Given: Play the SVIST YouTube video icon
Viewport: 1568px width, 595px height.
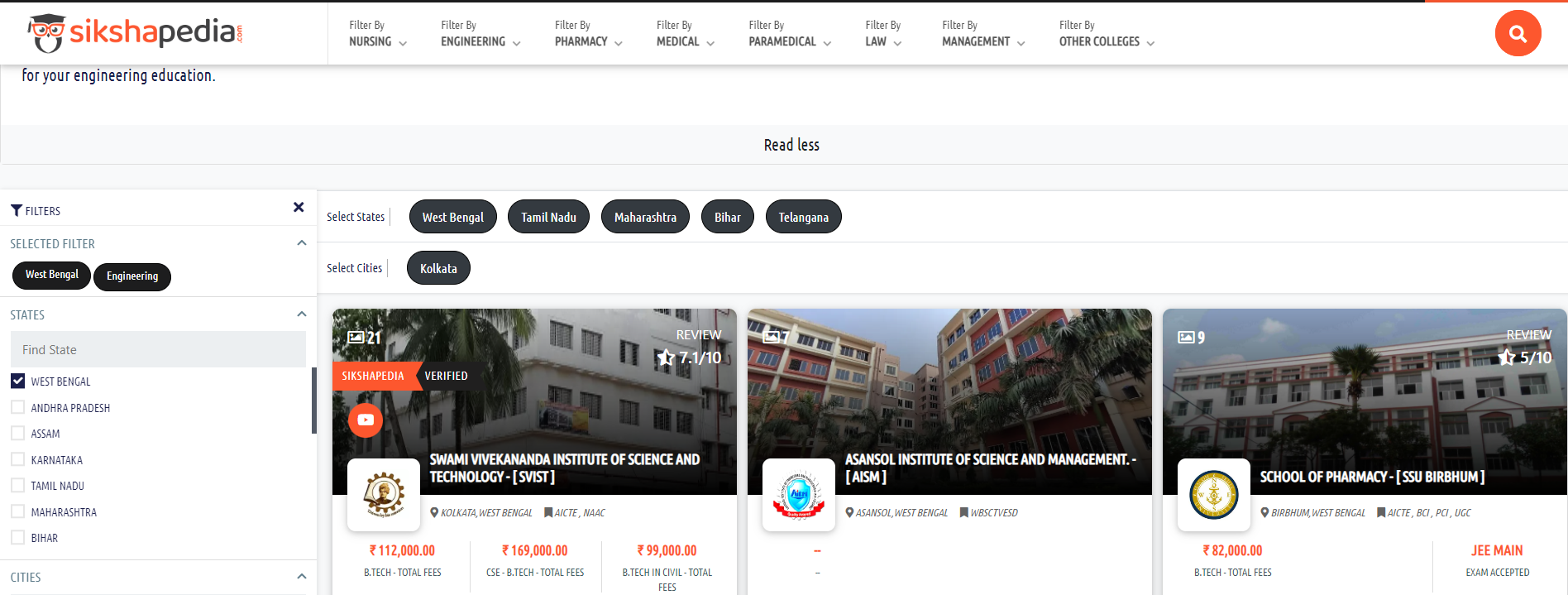Looking at the screenshot, I should click(366, 420).
